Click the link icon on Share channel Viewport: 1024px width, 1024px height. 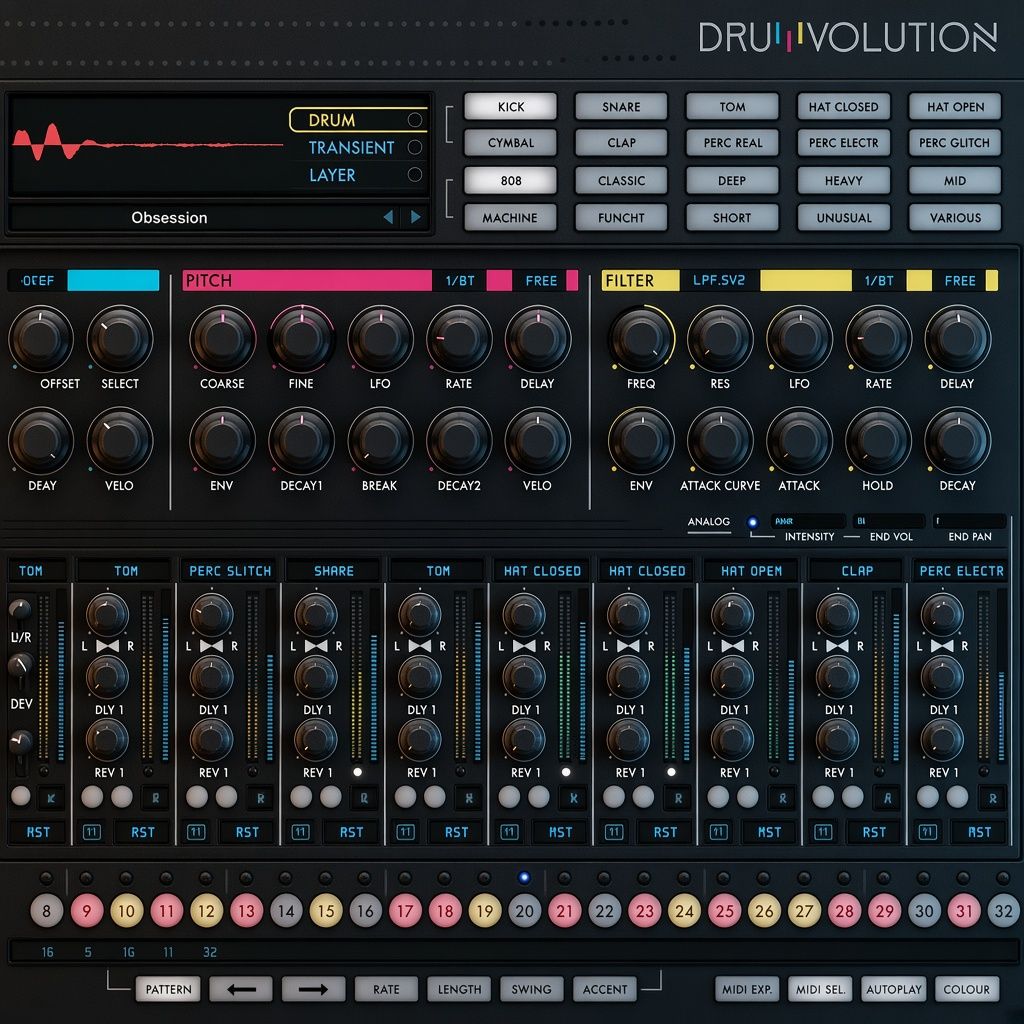tap(300, 832)
